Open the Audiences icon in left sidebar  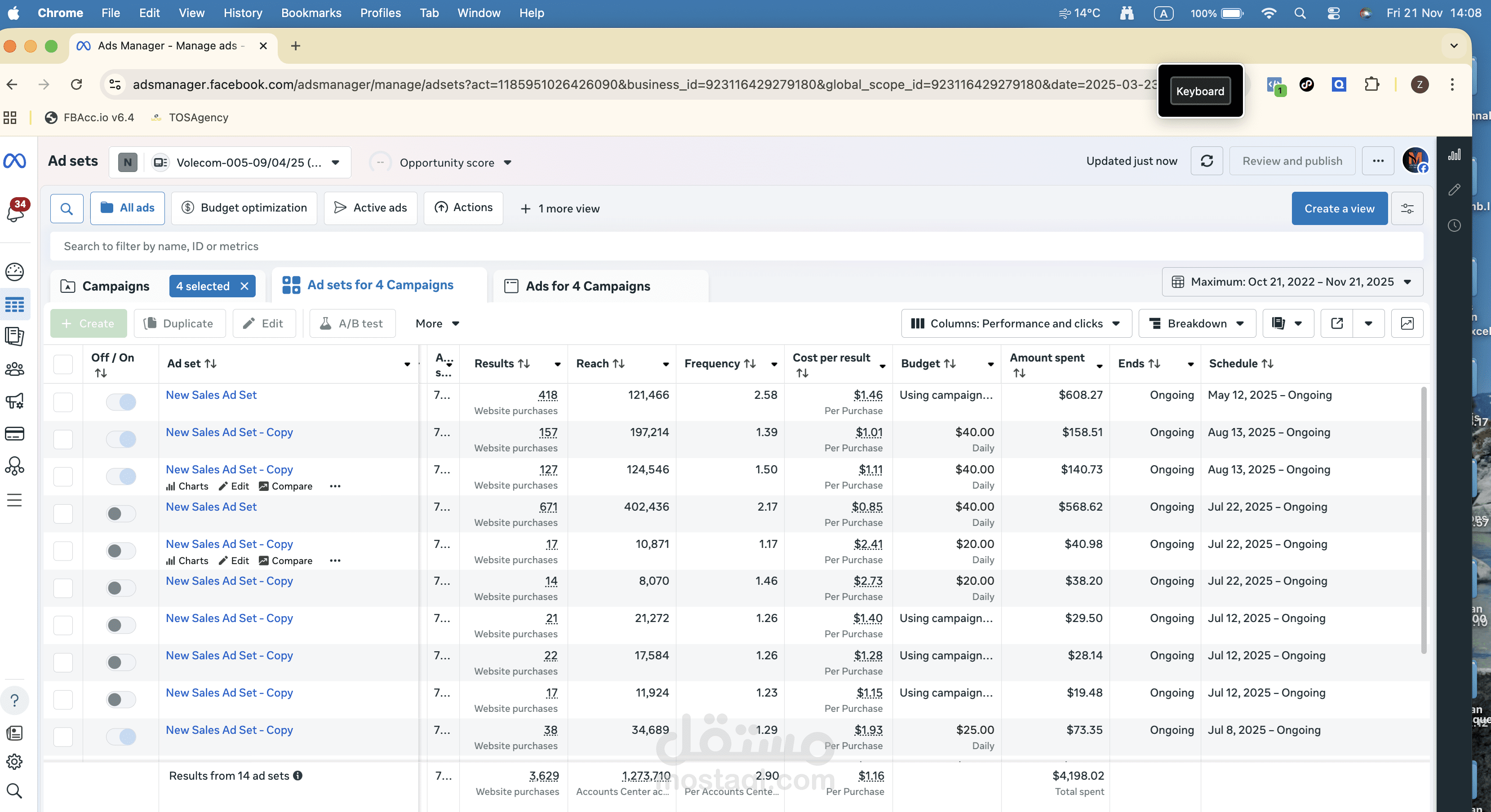click(x=14, y=368)
